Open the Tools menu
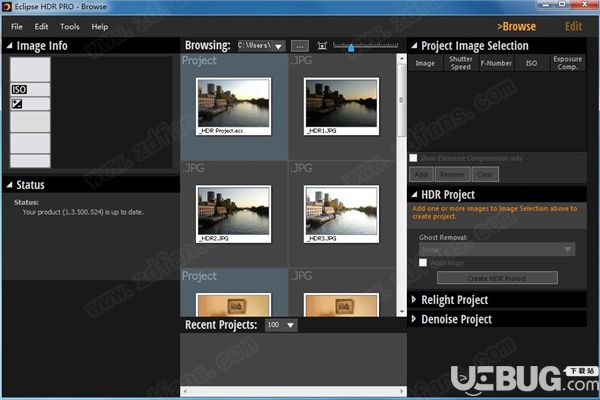 tap(70, 27)
